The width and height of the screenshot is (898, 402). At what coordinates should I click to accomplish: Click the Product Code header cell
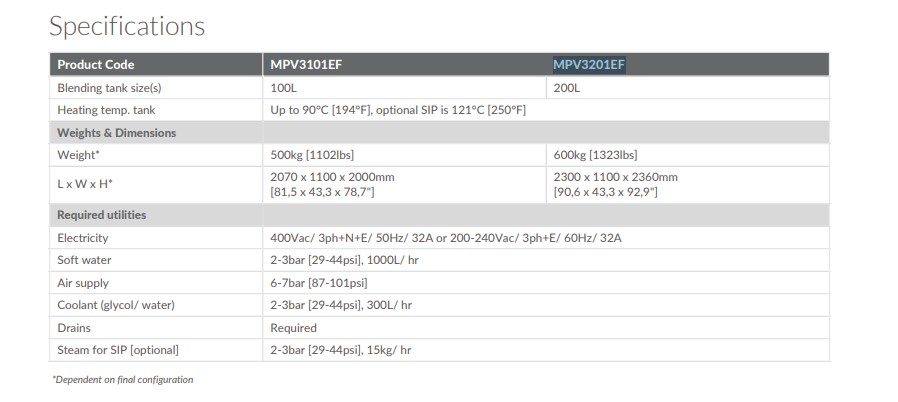(96, 65)
